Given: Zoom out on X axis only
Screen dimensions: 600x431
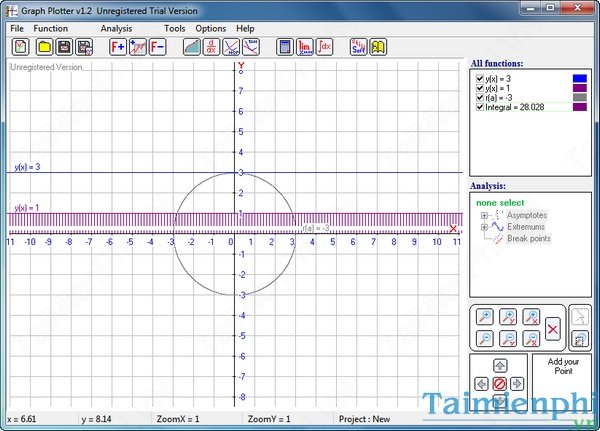Looking at the screenshot, I should [x=531, y=339].
